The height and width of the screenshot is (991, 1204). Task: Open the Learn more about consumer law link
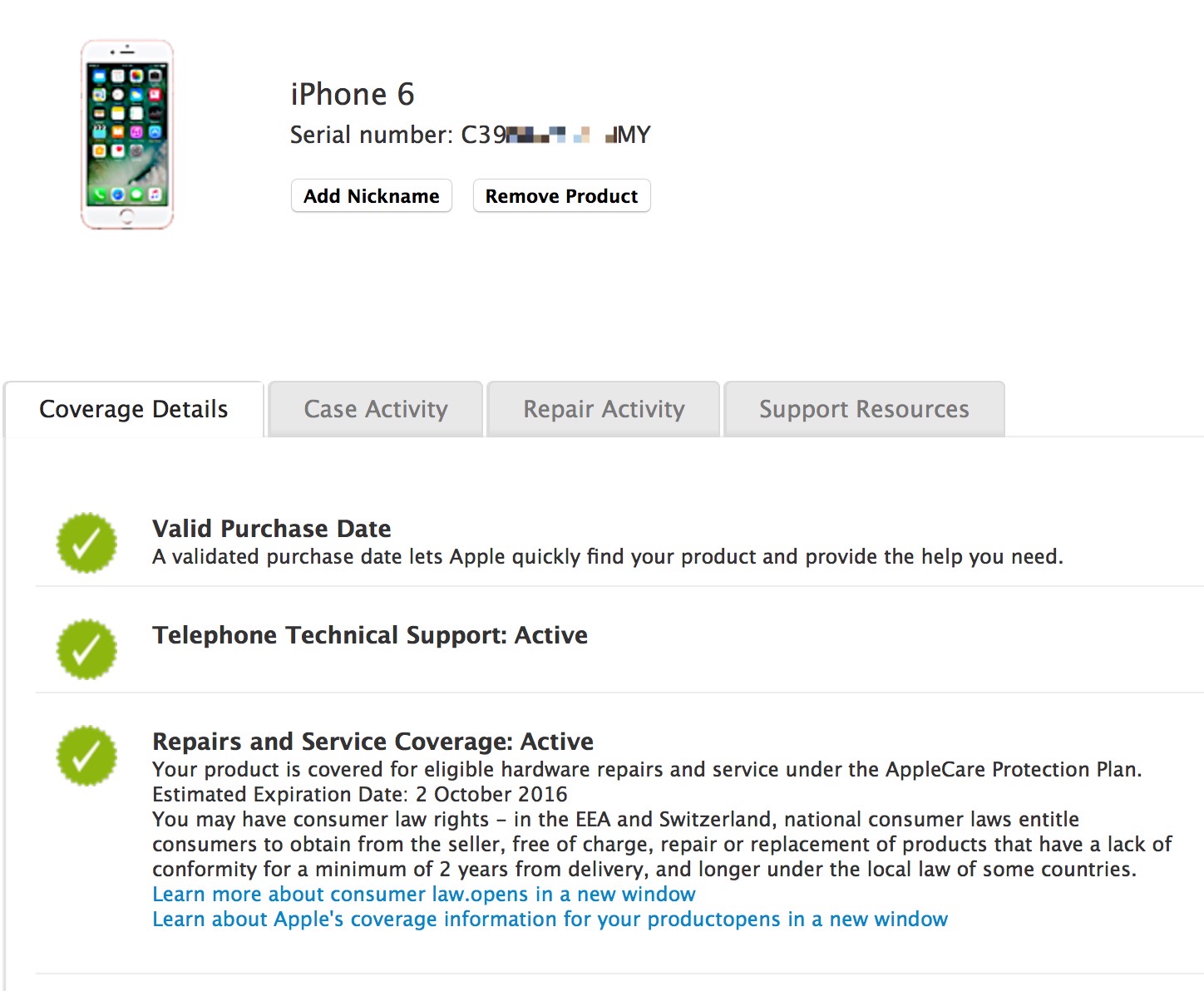point(424,895)
